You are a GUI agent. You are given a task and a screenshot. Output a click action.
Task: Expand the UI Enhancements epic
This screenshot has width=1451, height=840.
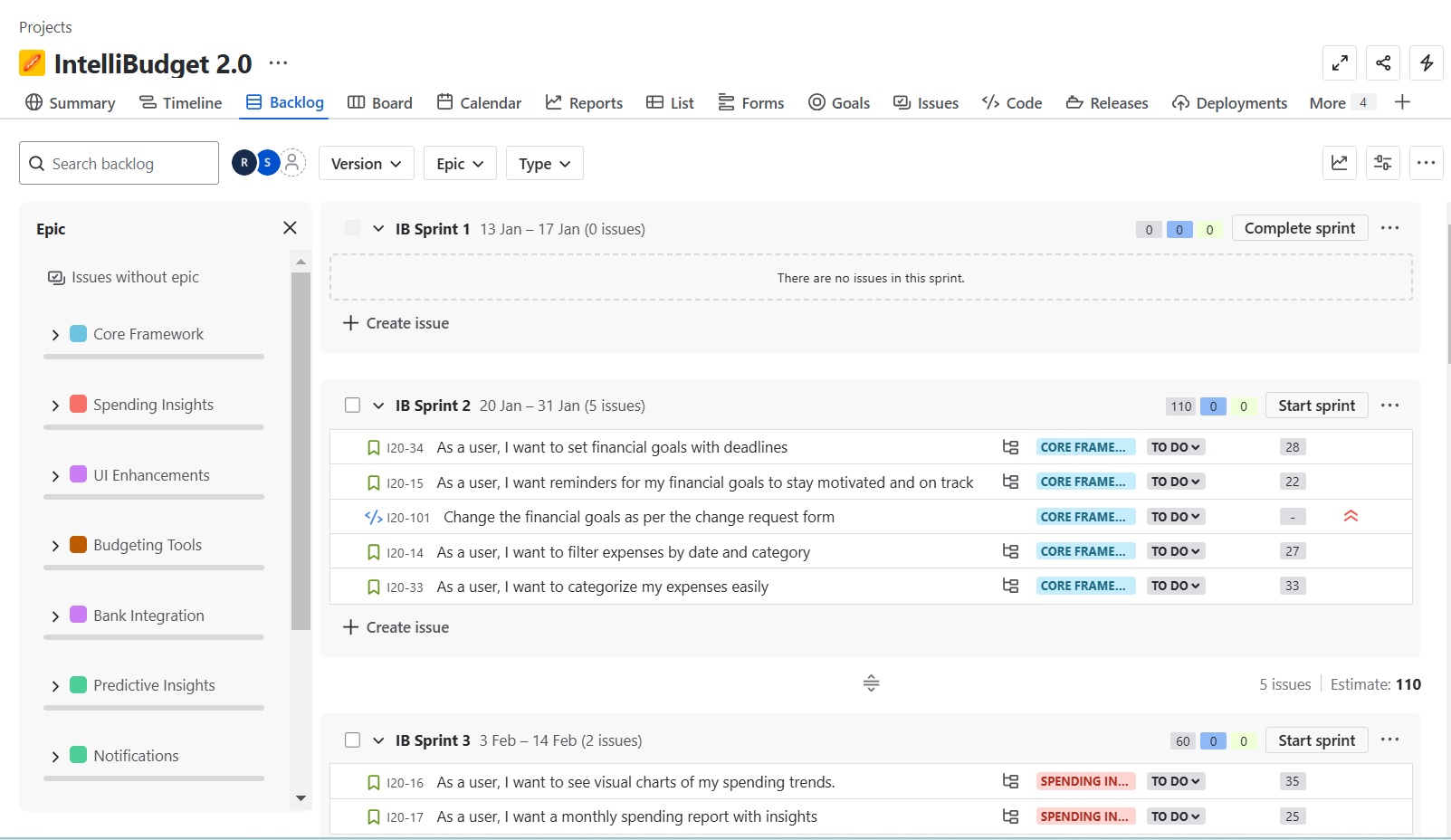[55, 476]
